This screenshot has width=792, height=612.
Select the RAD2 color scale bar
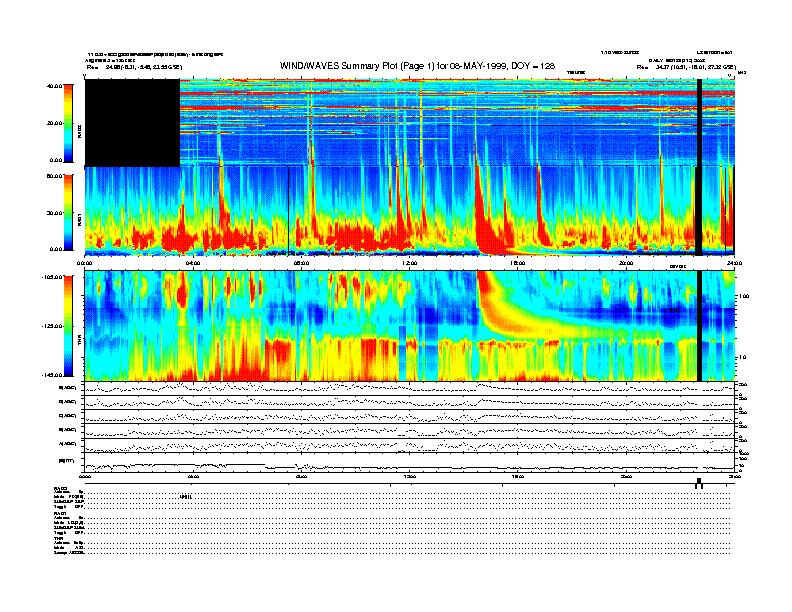(68, 123)
